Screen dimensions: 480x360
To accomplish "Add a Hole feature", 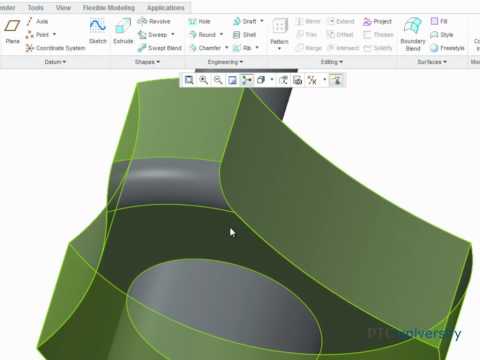I will pos(199,22).
